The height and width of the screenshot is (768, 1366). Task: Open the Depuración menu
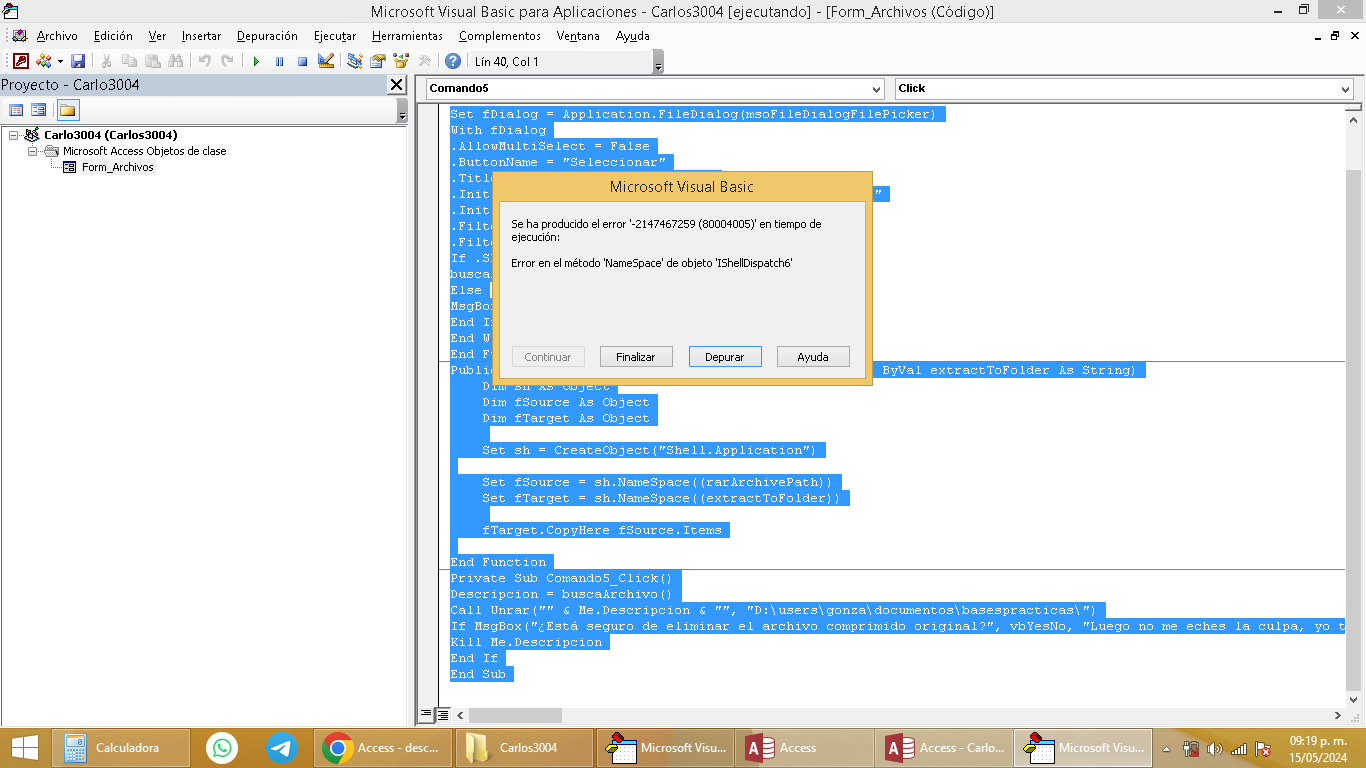[267, 36]
